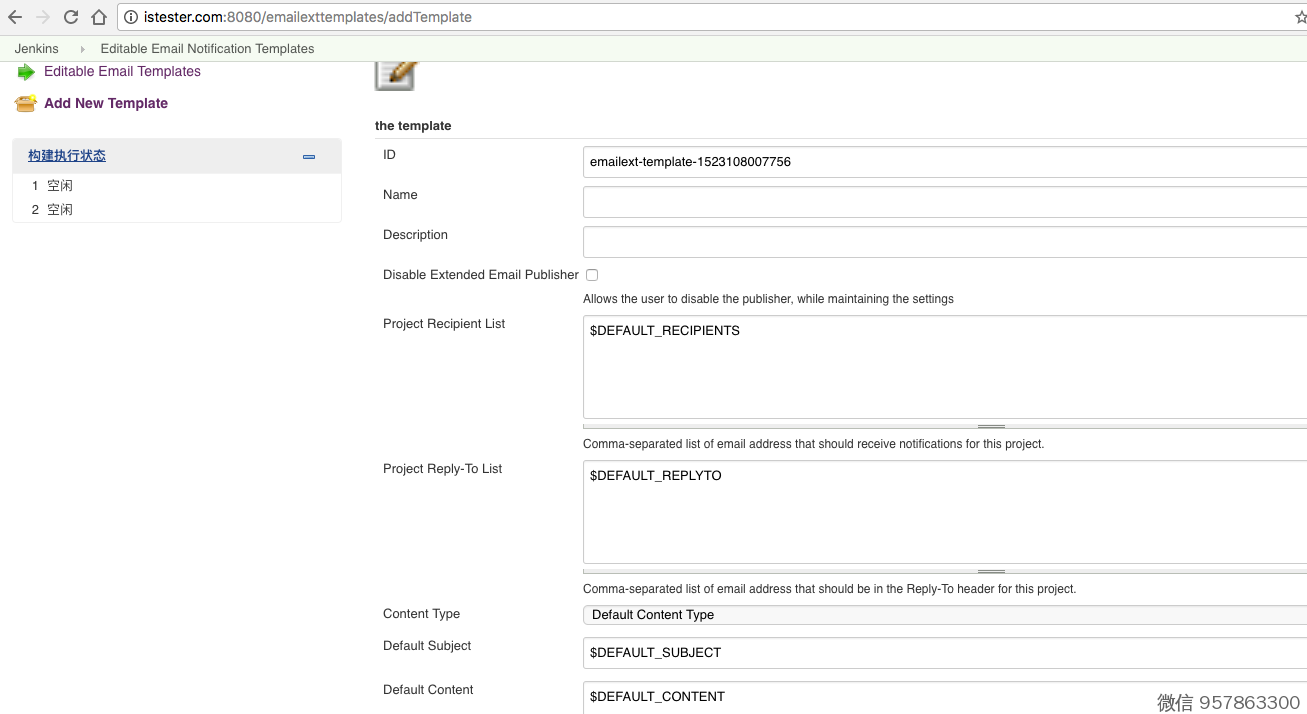Image resolution: width=1307 pixels, height=714 pixels.
Task: Click into the Name input field
Action: pos(944,202)
